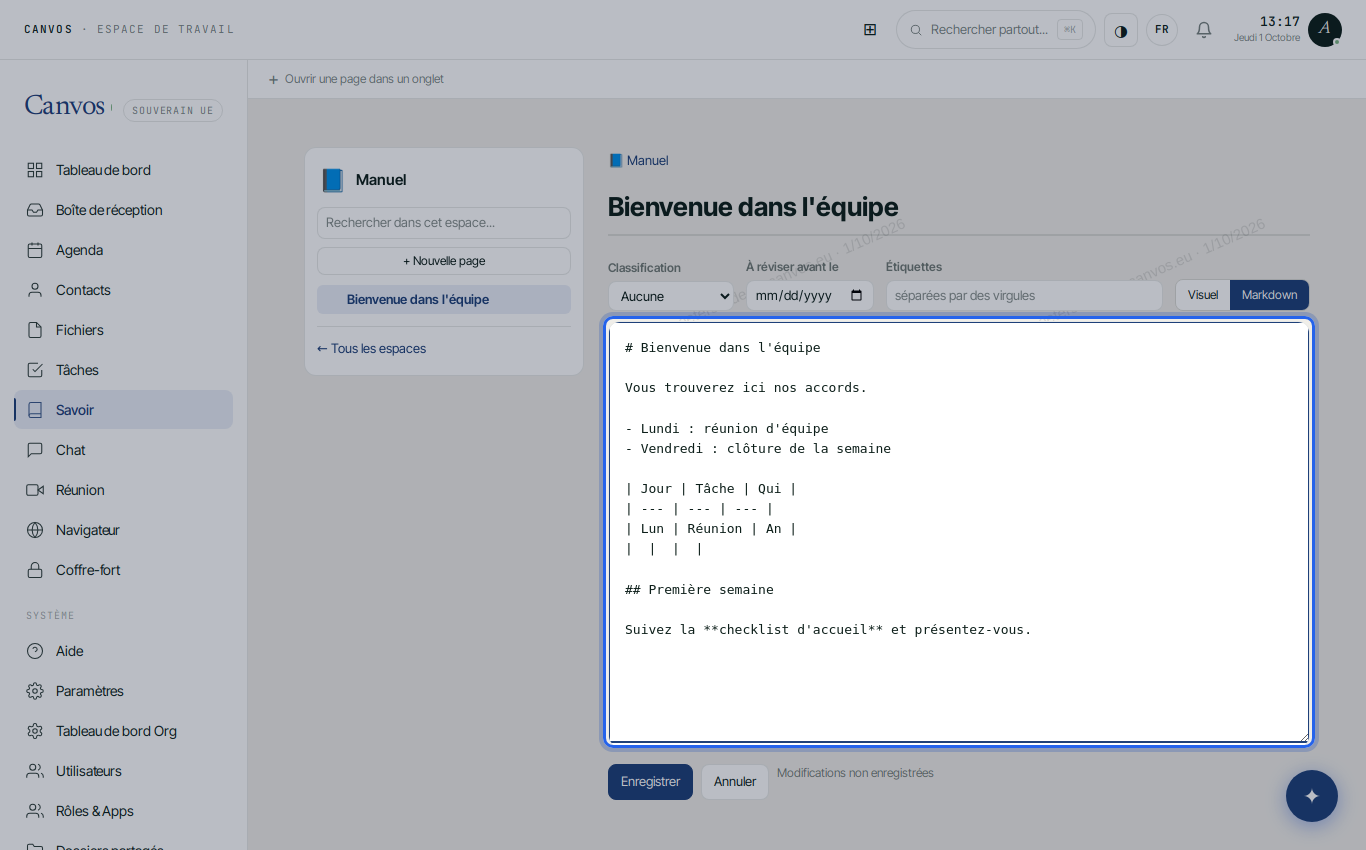Viewport: 1366px width, 850px height.
Task: Click the Chat speech bubble icon
Action: click(35, 450)
